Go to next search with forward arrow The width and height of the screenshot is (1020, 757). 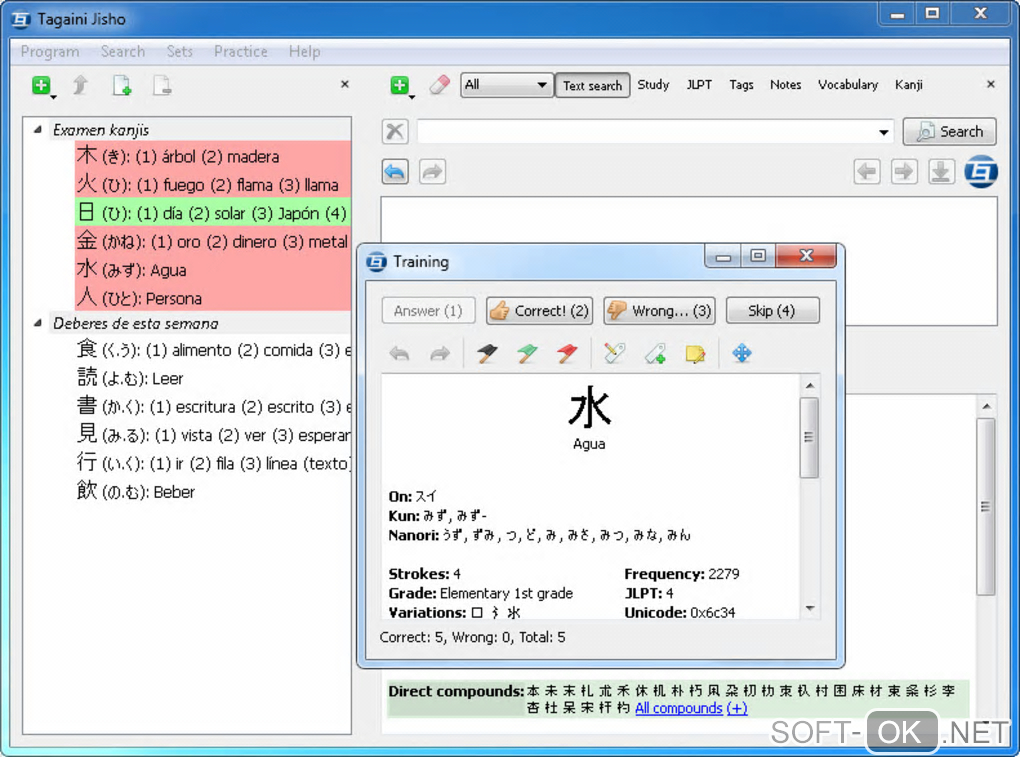(433, 172)
